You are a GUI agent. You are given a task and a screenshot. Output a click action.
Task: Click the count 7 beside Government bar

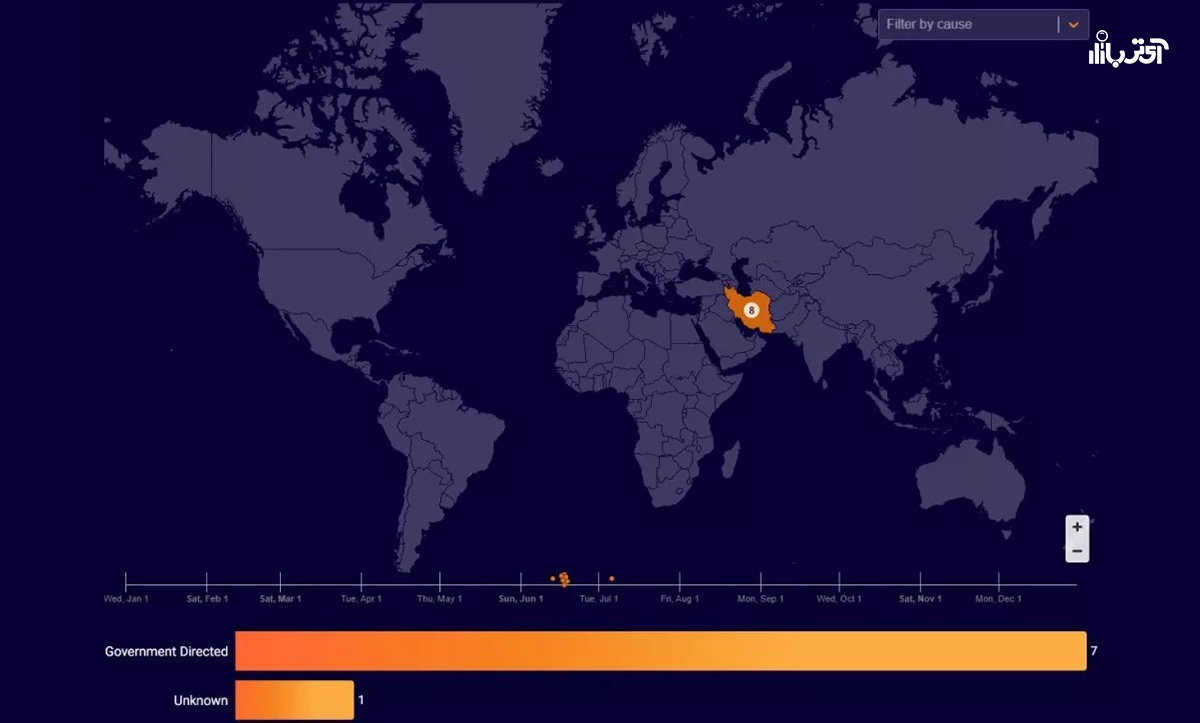point(1094,651)
